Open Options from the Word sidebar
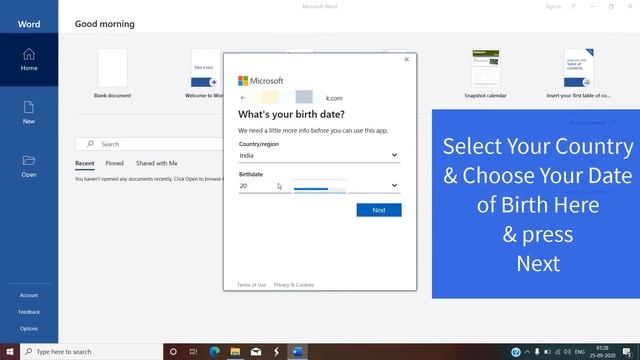Viewport: 640px width, 360px height. (29, 329)
